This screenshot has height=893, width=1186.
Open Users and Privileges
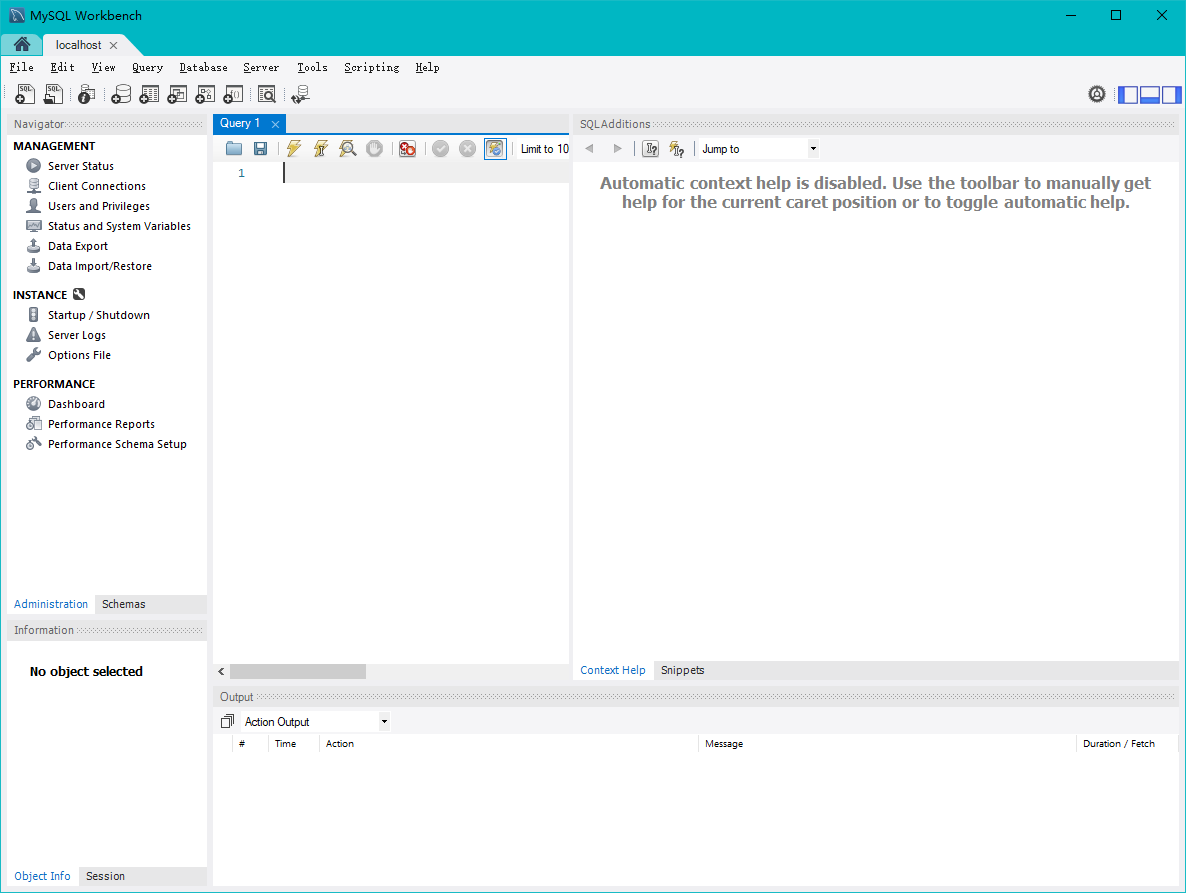click(x=98, y=206)
